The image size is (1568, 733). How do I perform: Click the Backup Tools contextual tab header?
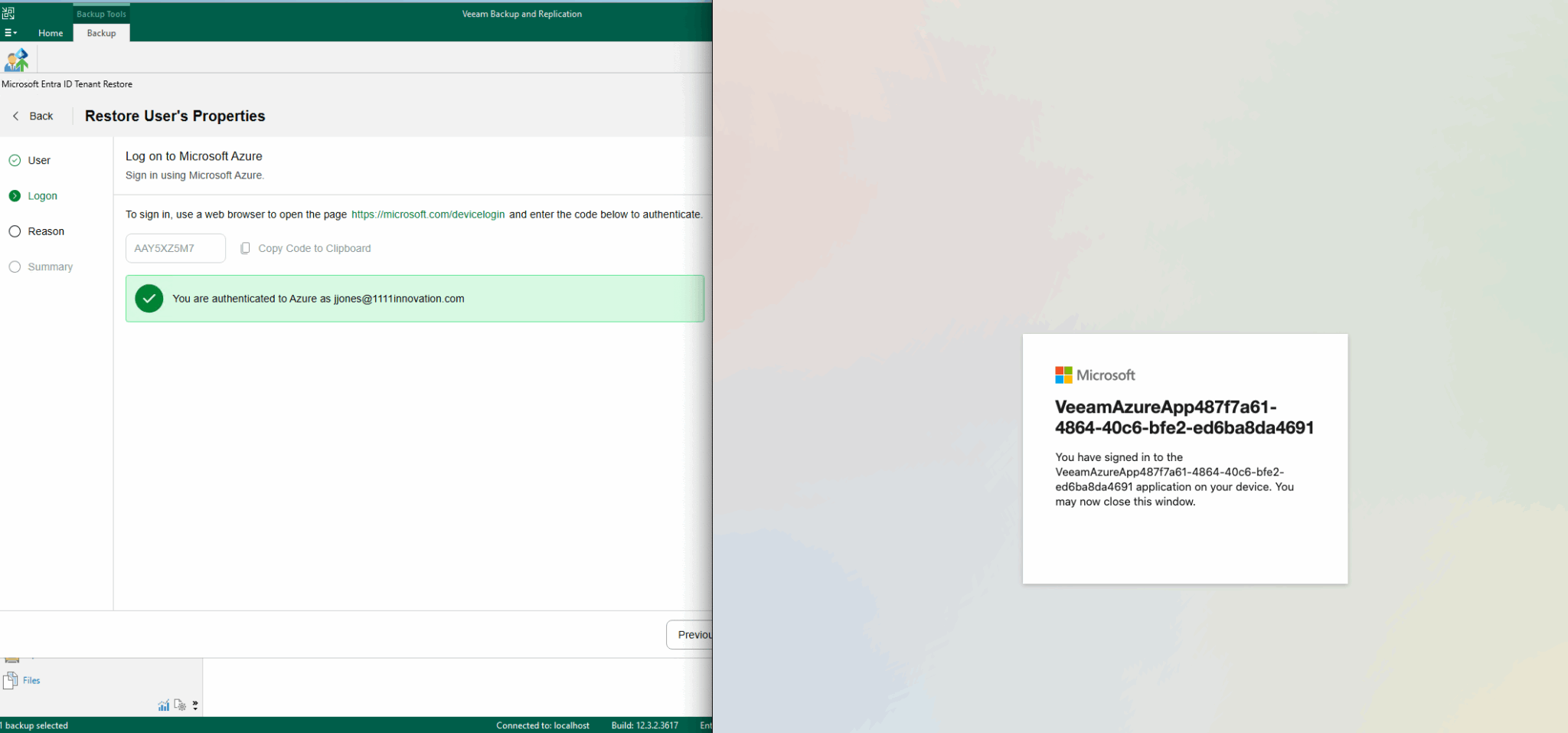(101, 14)
